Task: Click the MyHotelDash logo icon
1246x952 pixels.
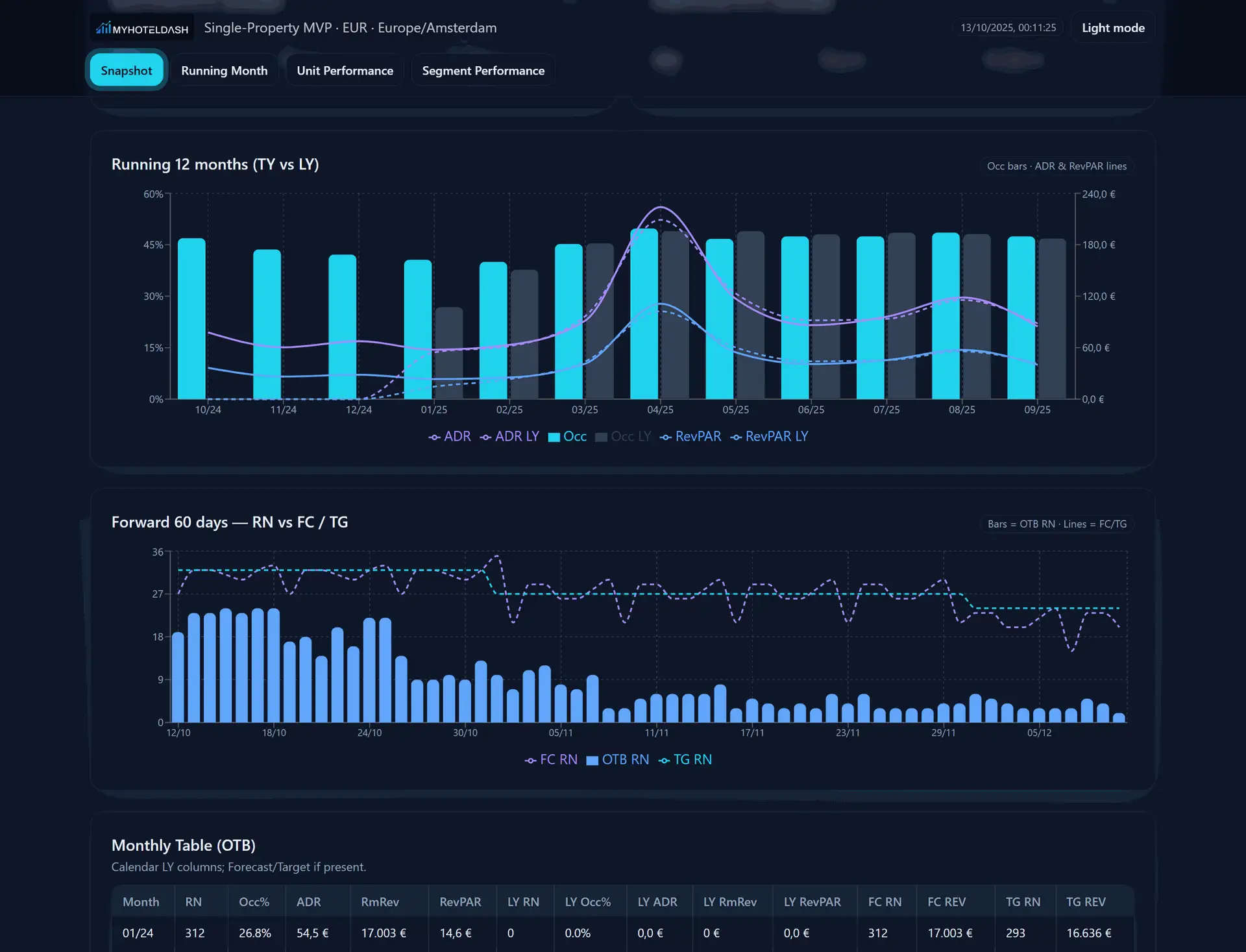Action: point(103,28)
